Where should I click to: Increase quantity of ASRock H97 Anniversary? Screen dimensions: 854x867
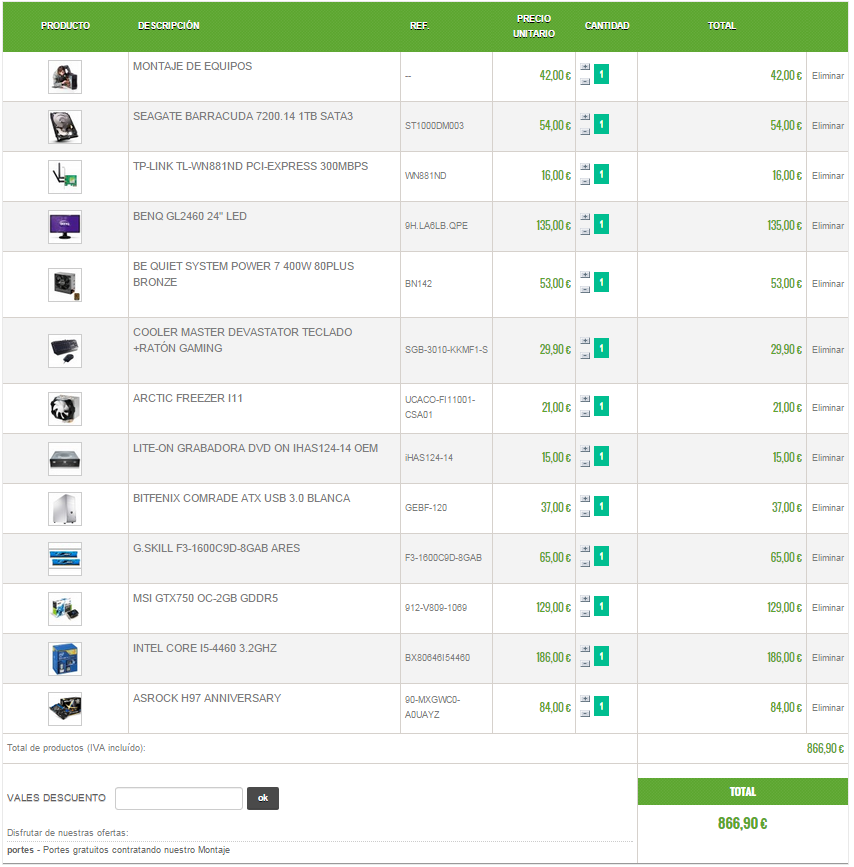[585, 699]
